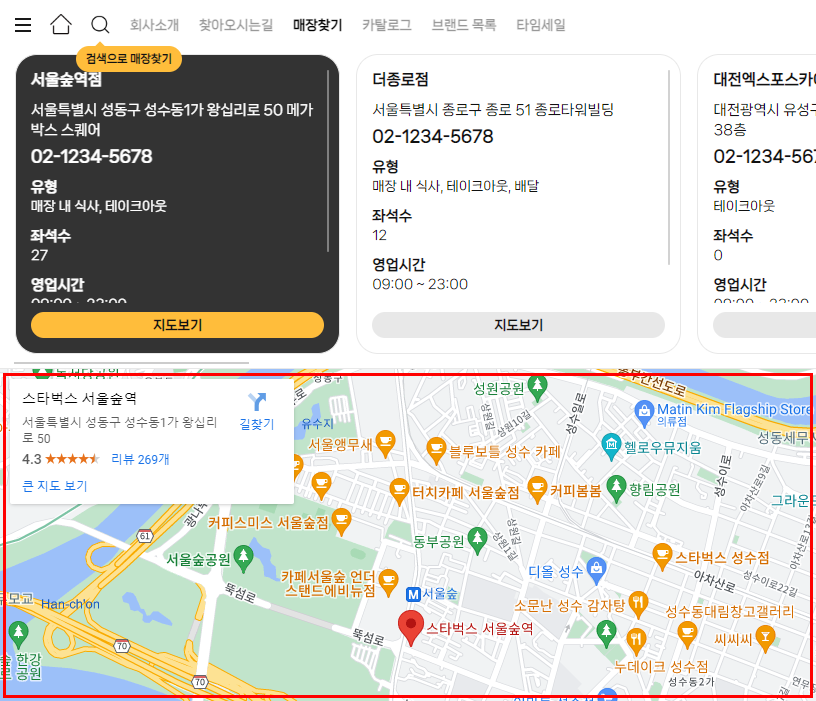Click the 서울숲역점 card scrollbar
The height and width of the screenshot is (701, 816).
[328, 161]
